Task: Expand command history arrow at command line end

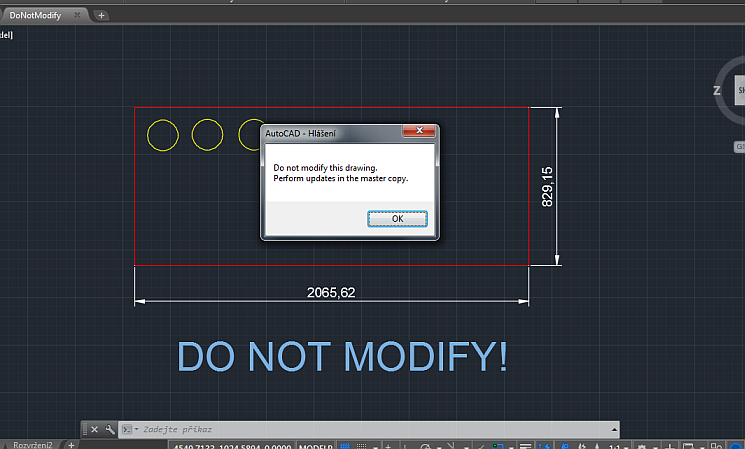Action: pos(612,429)
